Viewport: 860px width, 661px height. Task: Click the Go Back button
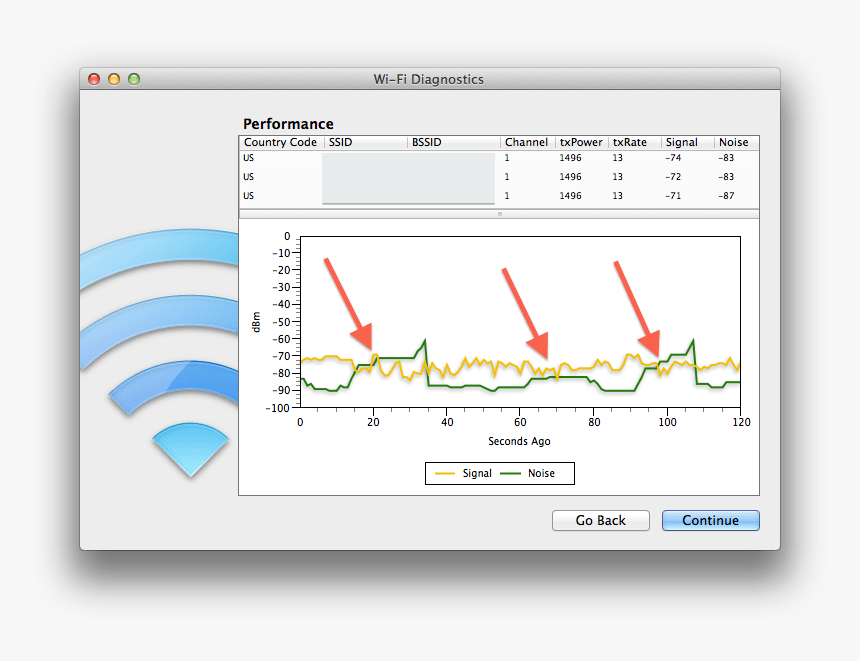click(x=601, y=520)
